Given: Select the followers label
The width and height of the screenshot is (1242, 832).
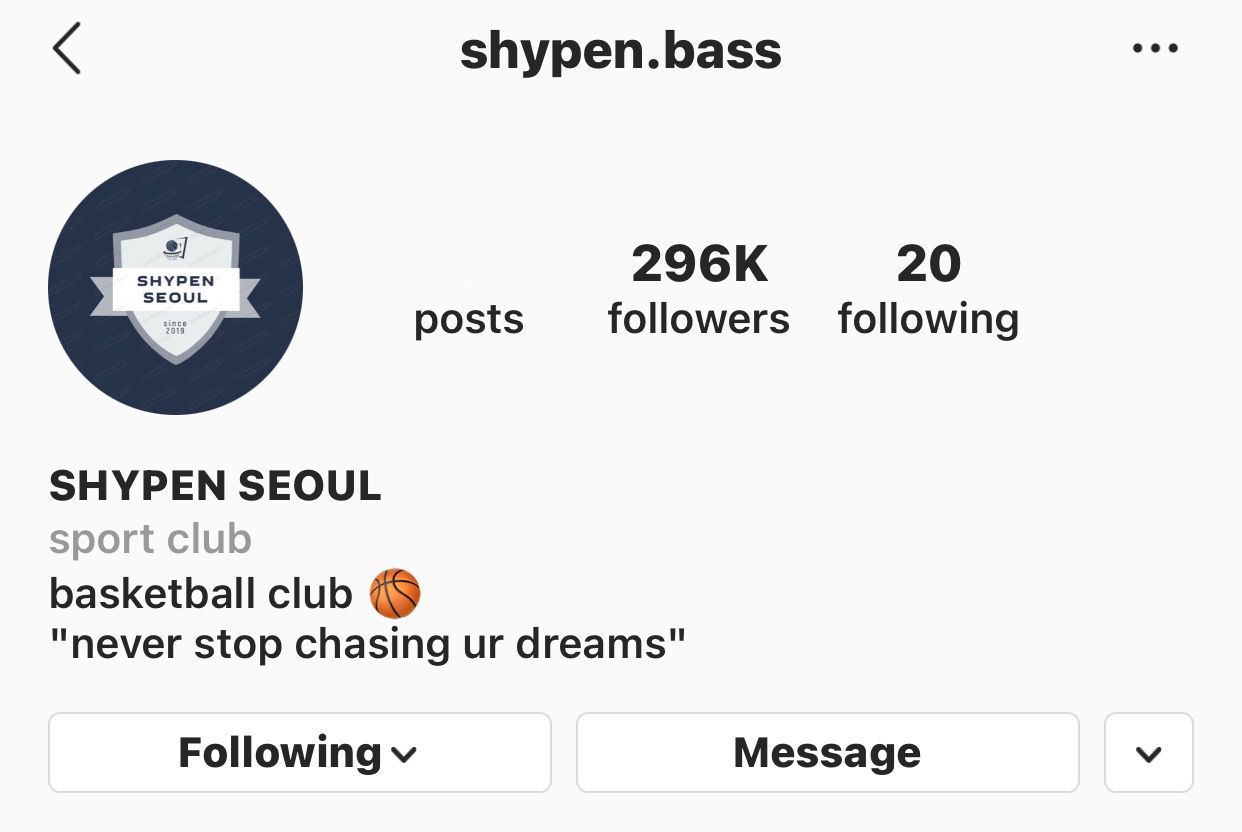Looking at the screenshot, I should (699, 319).
